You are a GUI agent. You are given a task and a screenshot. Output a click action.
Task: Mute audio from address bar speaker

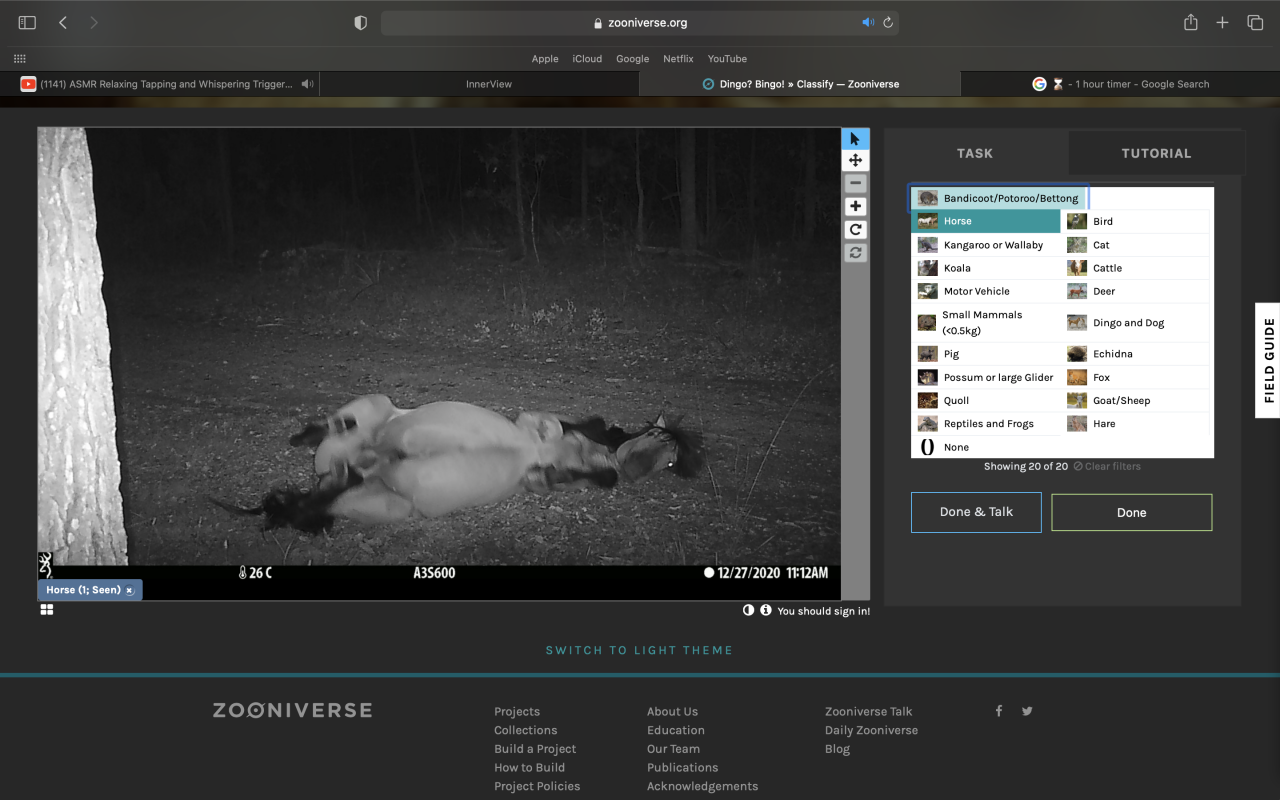pos(868,23)
